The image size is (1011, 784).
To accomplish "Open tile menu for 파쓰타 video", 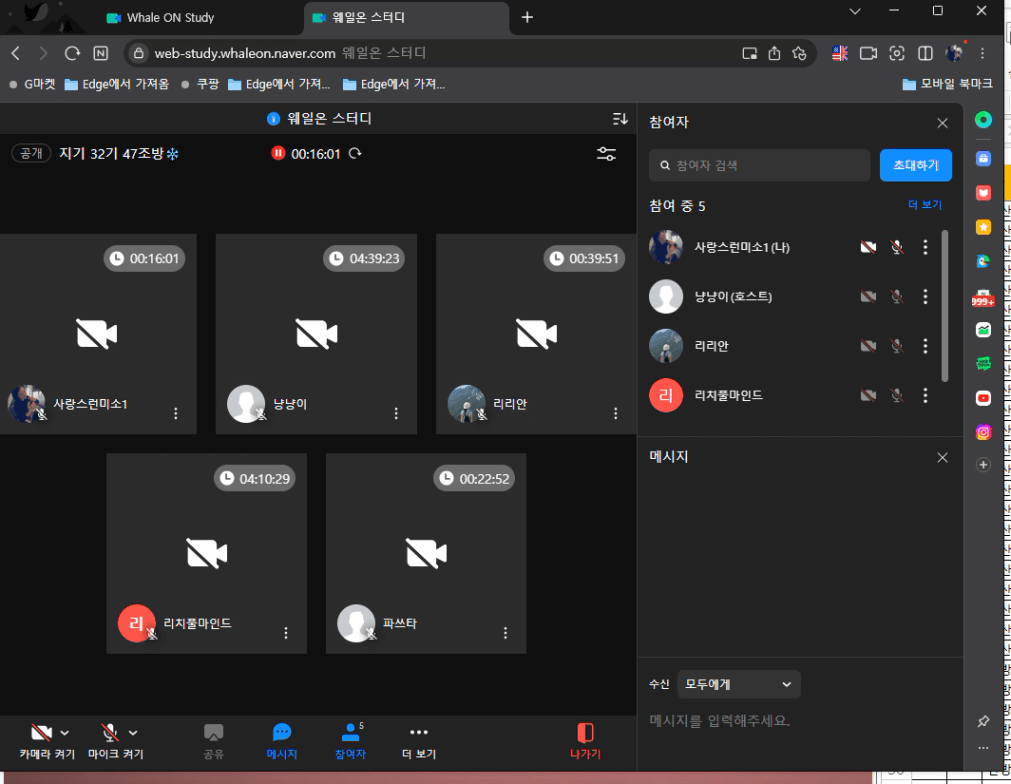I will coord(506,633).
